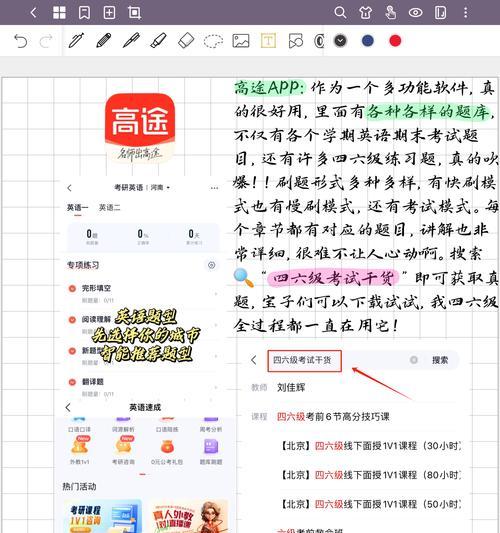The width and height of the screenshot is (500, 533).
Task: Select the pencil tool
Action: tap(104, 40)
